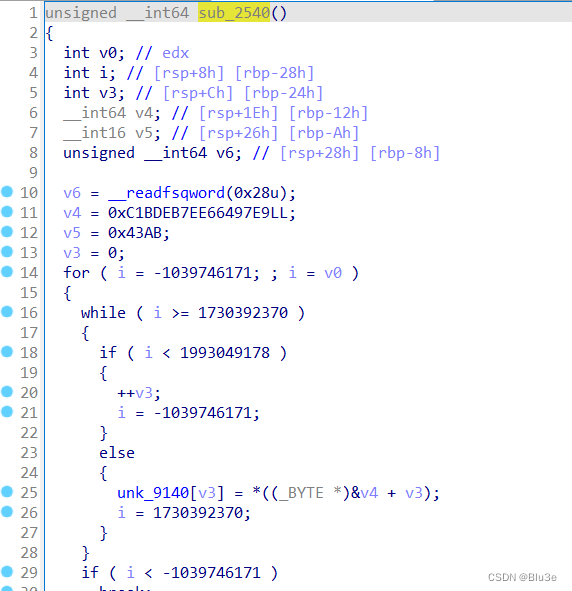
Task: Select the highlighted function name sub_2540
Action: coord(234,13)
